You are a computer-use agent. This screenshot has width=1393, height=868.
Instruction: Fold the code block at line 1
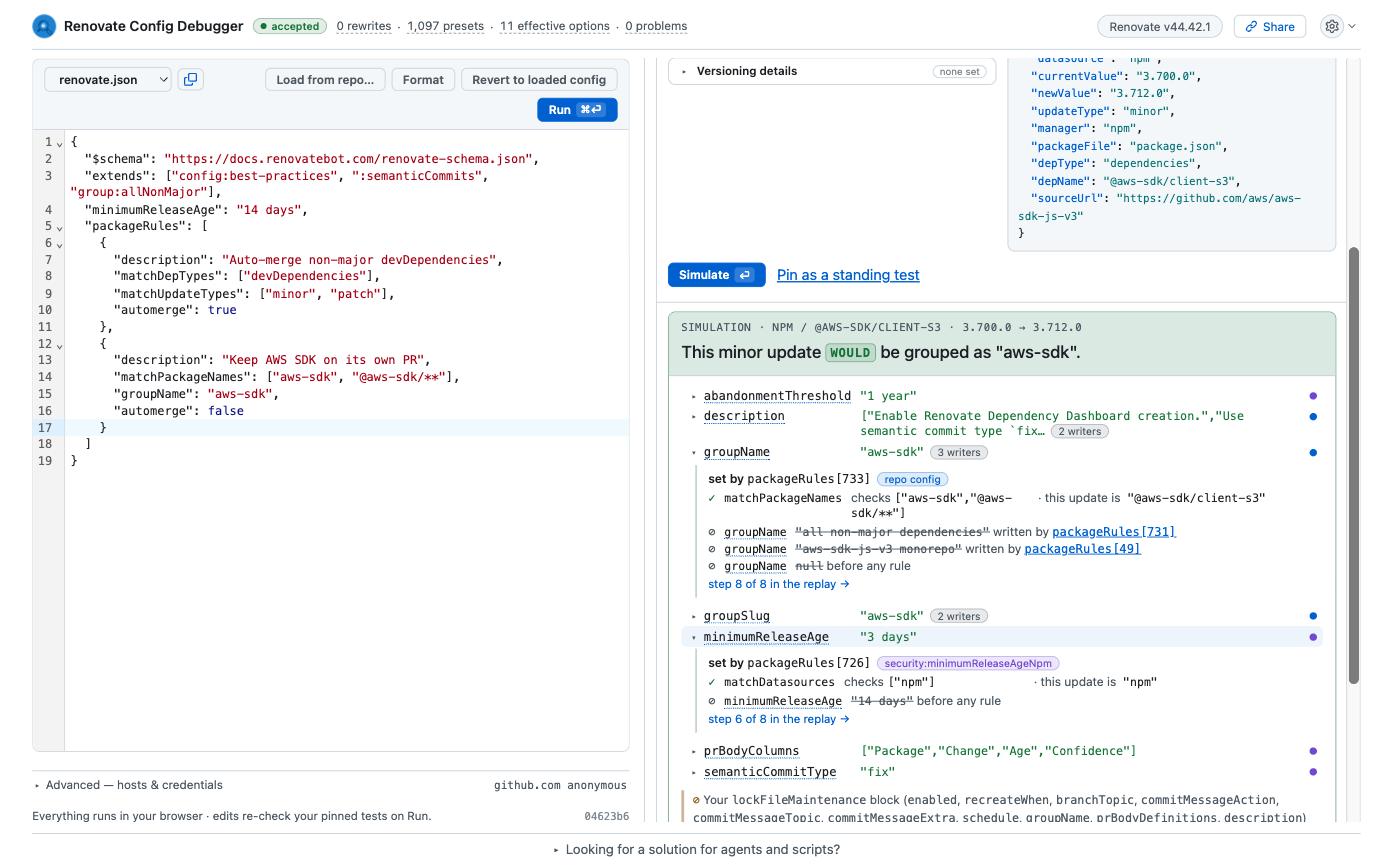[59, 143]
